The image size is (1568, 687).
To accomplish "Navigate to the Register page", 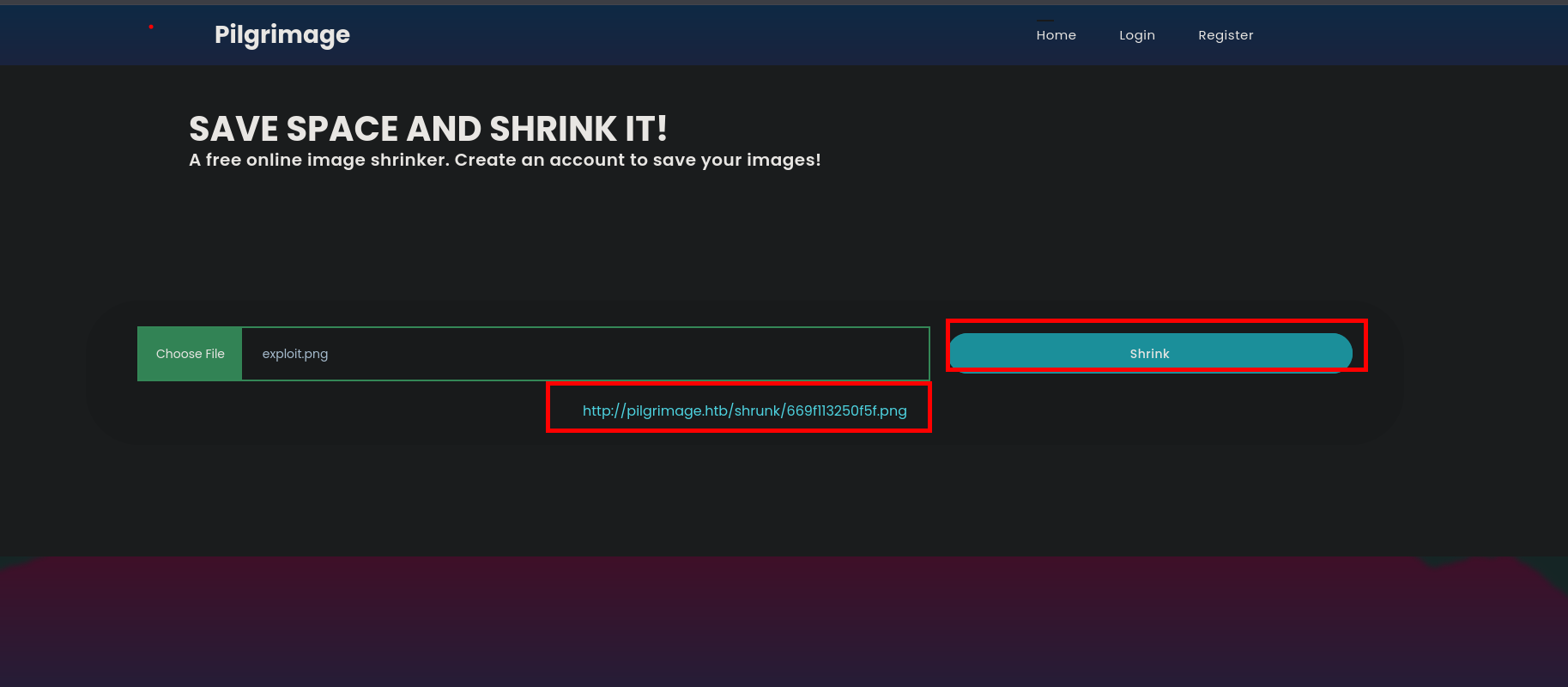I will tap(1225, 35).
